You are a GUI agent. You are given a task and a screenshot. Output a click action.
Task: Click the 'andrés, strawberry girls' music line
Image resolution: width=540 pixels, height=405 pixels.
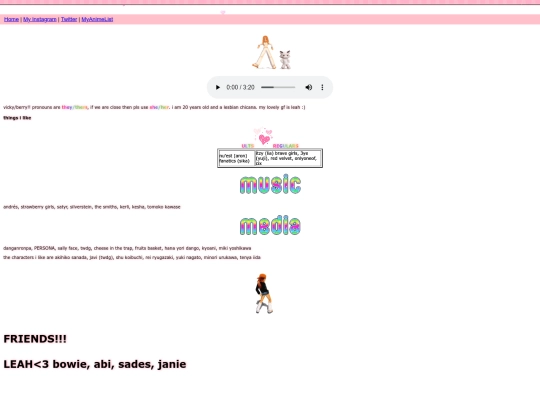(x=92, y=207)
